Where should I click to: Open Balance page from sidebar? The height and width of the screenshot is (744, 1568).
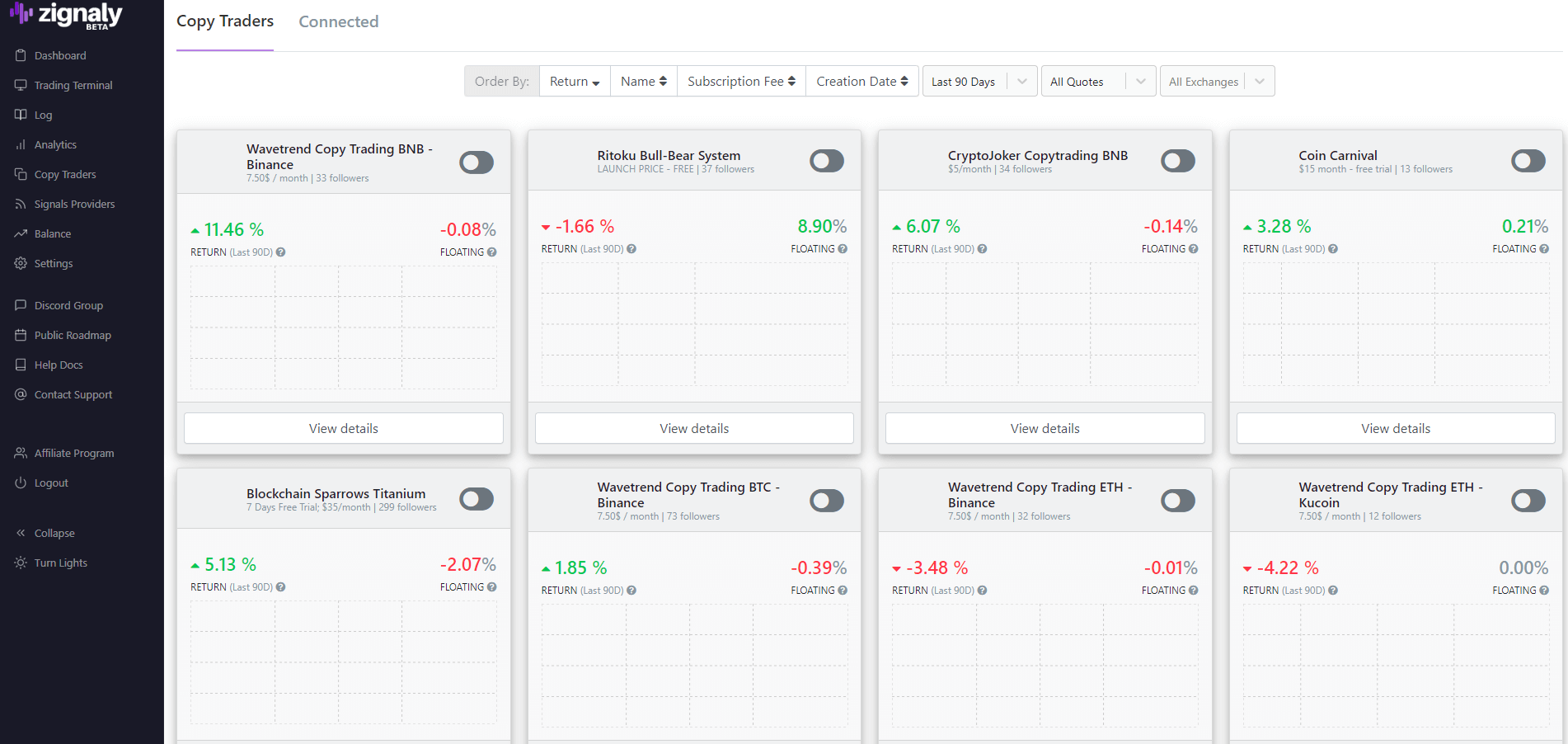coord(53,233)
